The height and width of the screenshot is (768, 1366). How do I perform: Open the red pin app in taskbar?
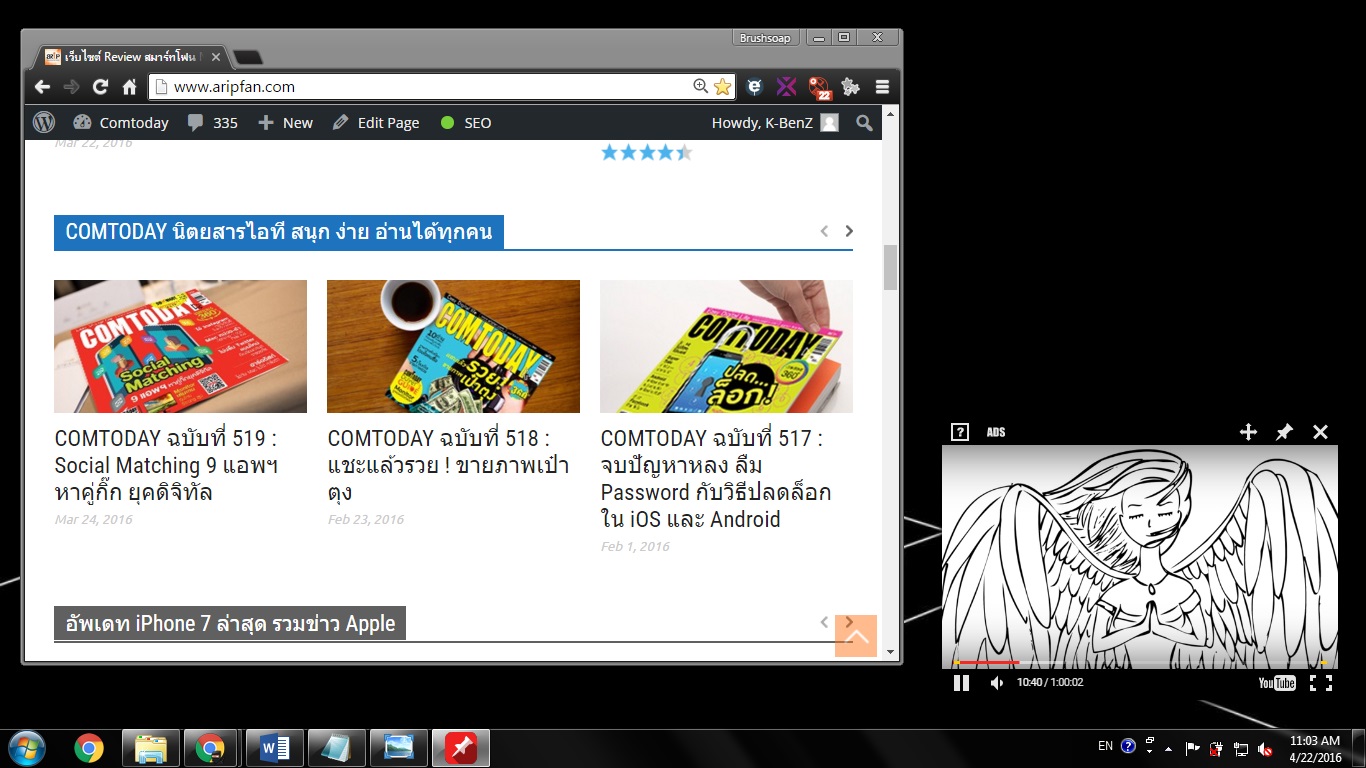pos(460,748)
